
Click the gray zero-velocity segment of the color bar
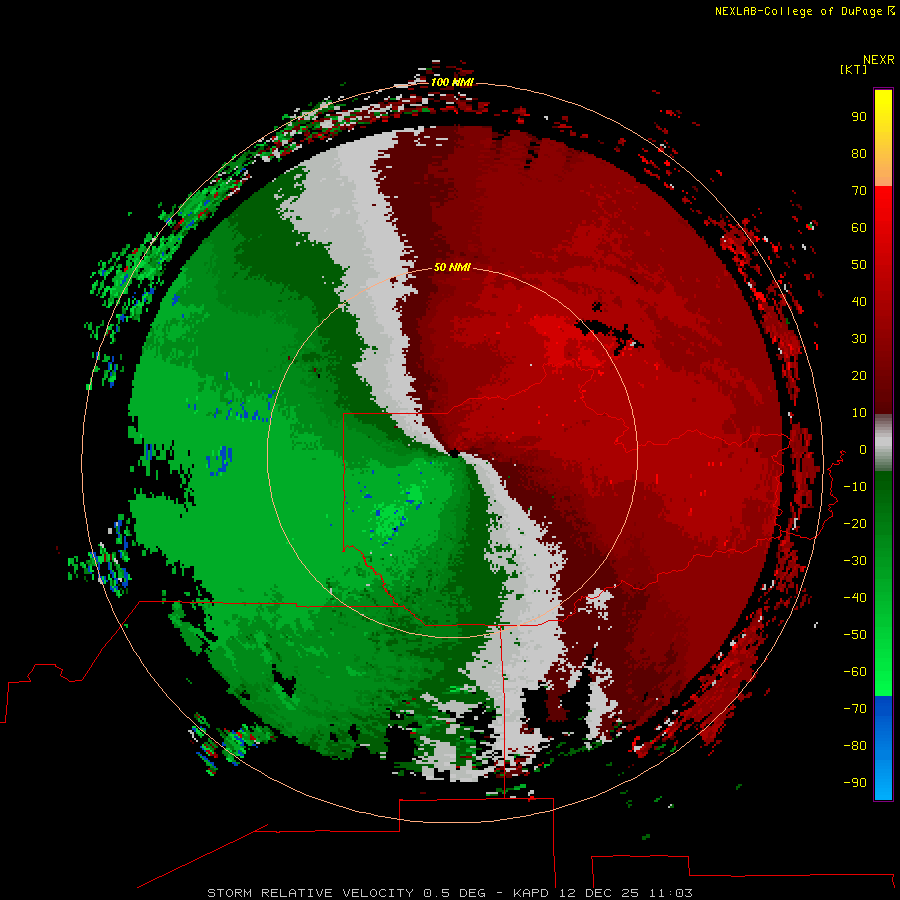coord(883,443)
